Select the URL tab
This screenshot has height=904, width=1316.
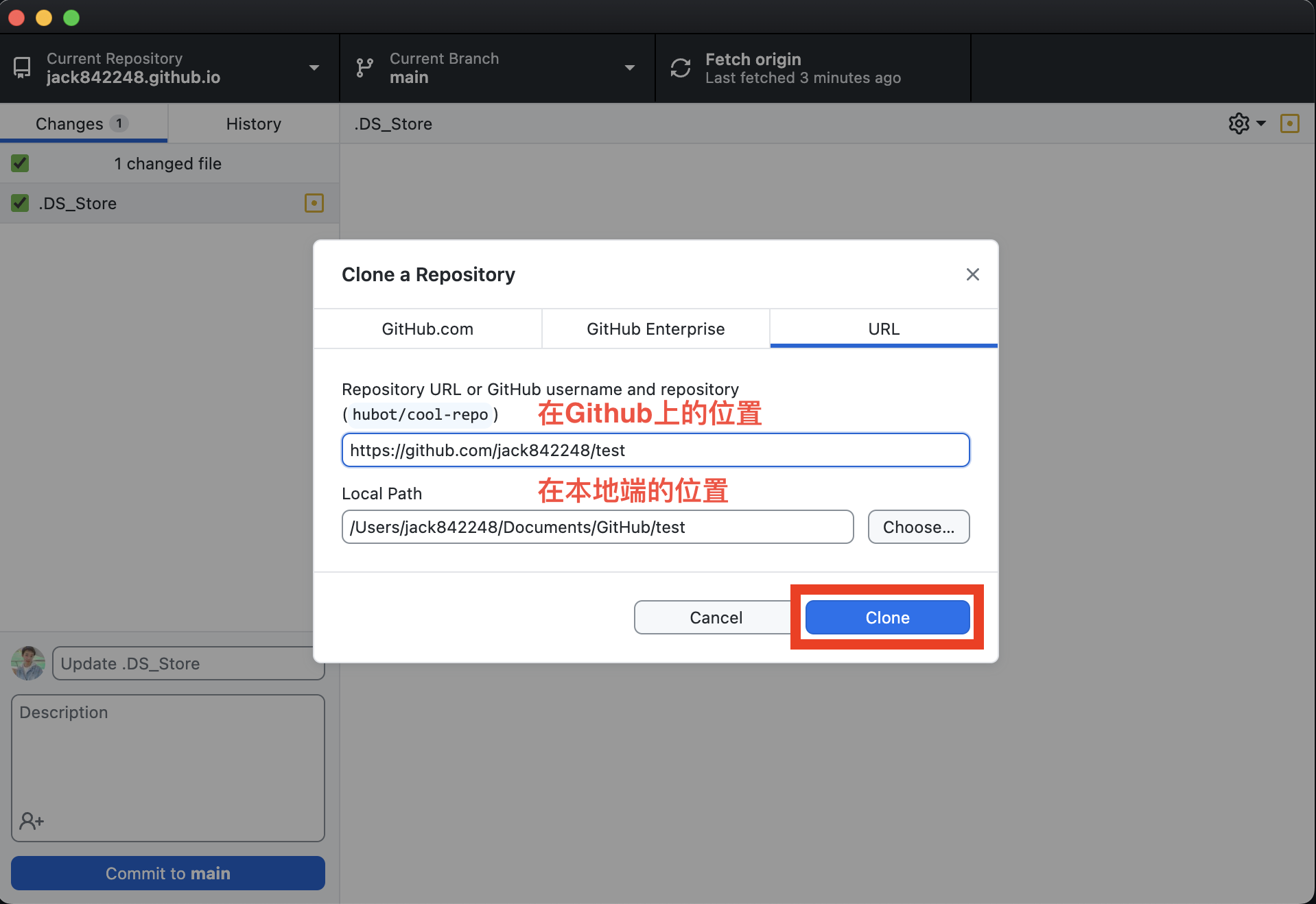884,329
